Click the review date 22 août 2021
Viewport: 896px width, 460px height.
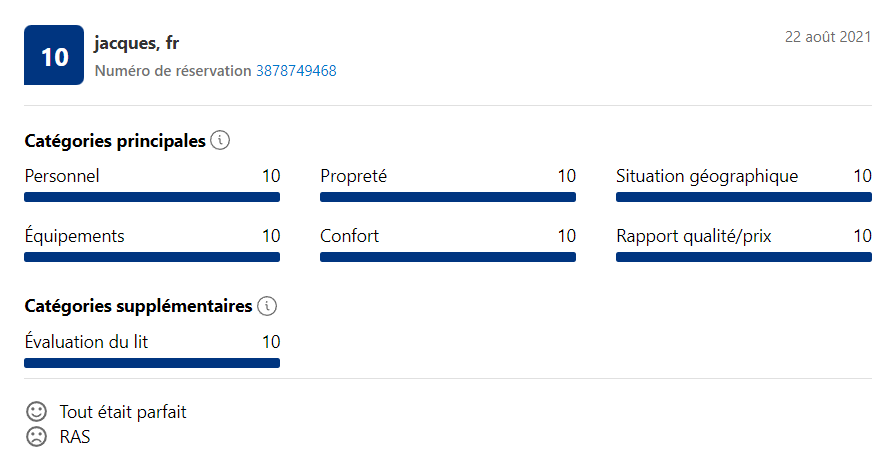(828, 37)
